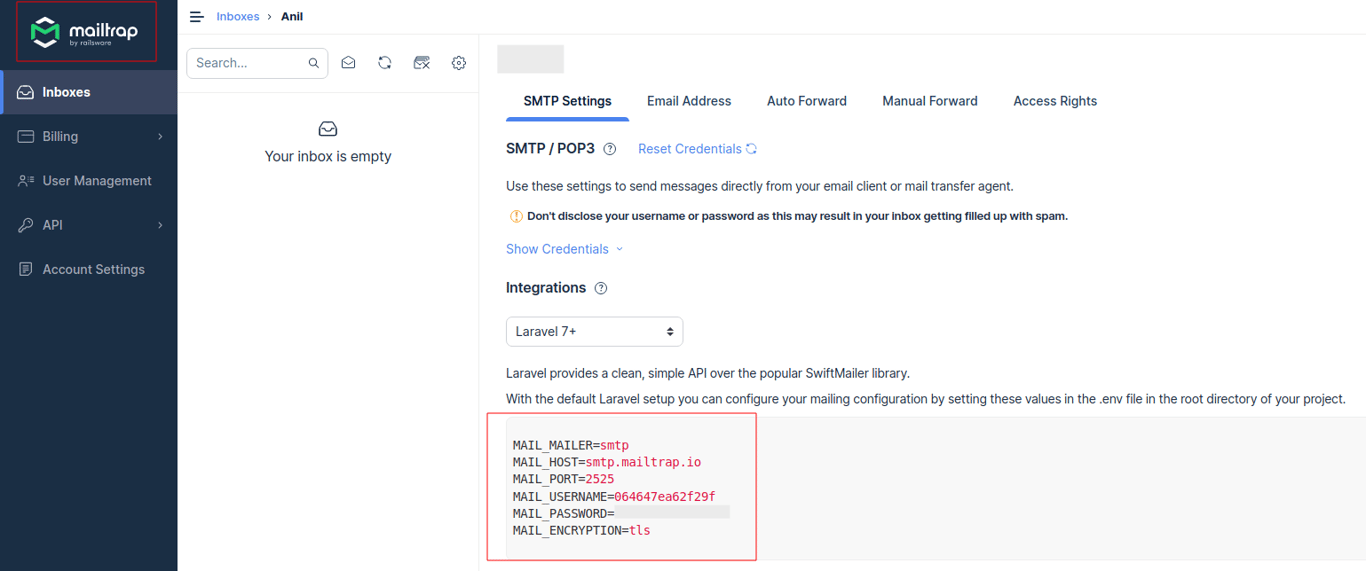Image resolution: width=1366 pixels, height=571 pixels.
Task: Click the help icon next to SMTP / POP3
Action: [x=610, y=149]
